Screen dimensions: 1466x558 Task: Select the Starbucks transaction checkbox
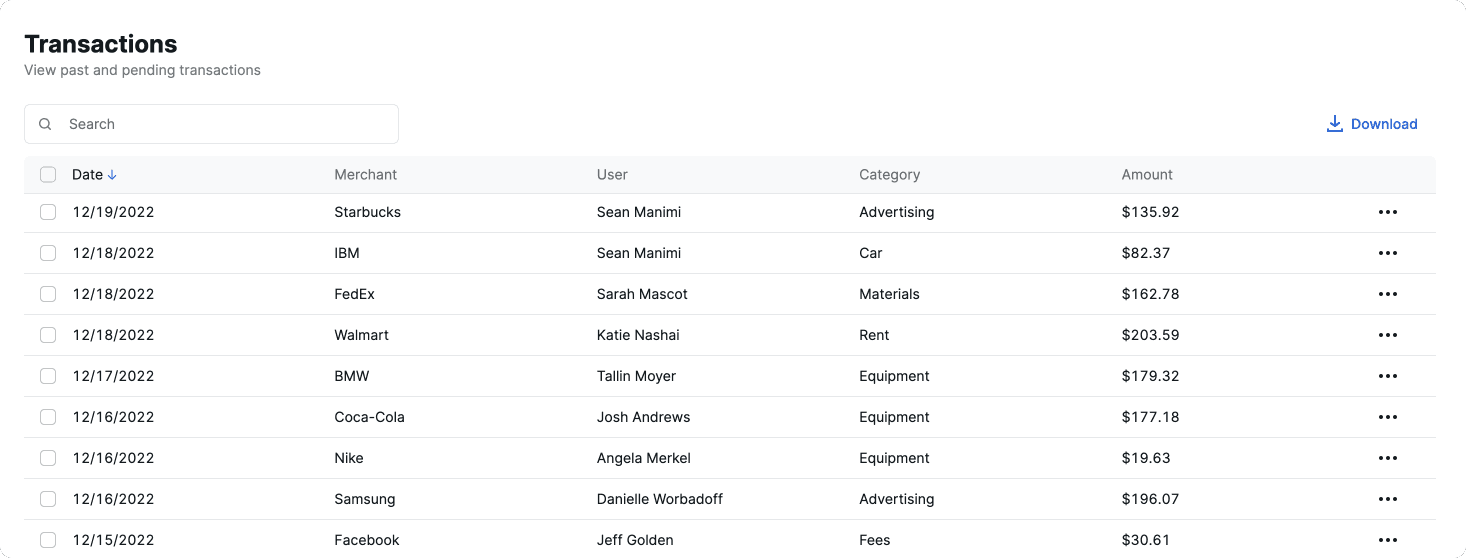click(48, 212)
